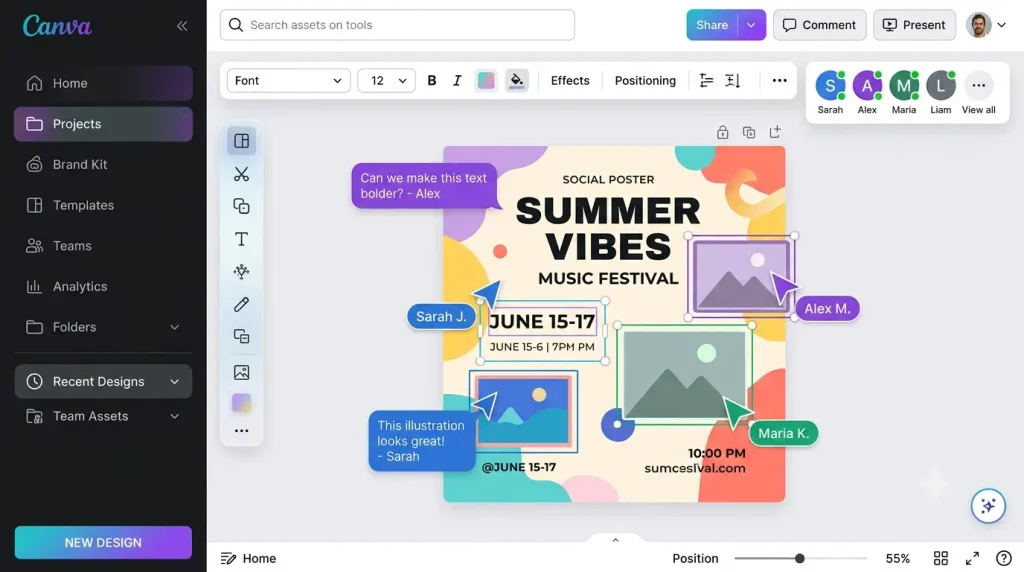The image size is (1024, 572).
Task: Toggle italic formatting
Action: (457, 80)
